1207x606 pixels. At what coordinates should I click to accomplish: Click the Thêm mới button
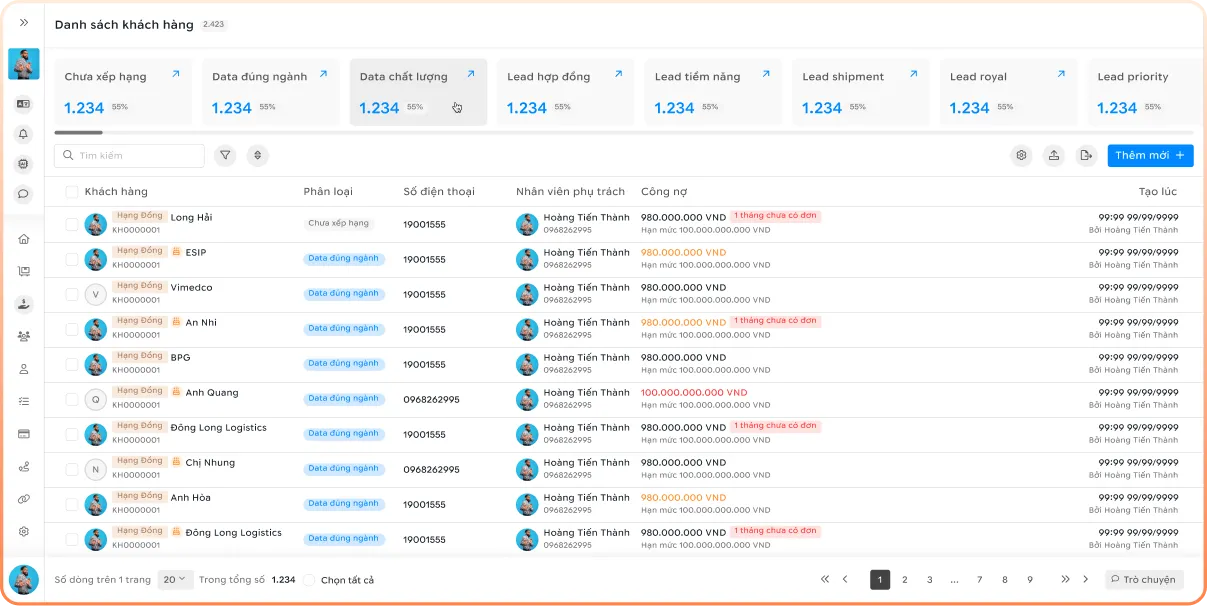[1150, 155]
